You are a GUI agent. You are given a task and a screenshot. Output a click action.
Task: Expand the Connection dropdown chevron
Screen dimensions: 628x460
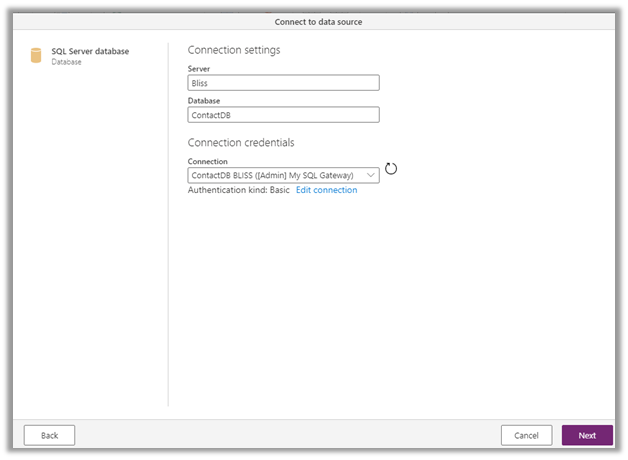(371, 175)
